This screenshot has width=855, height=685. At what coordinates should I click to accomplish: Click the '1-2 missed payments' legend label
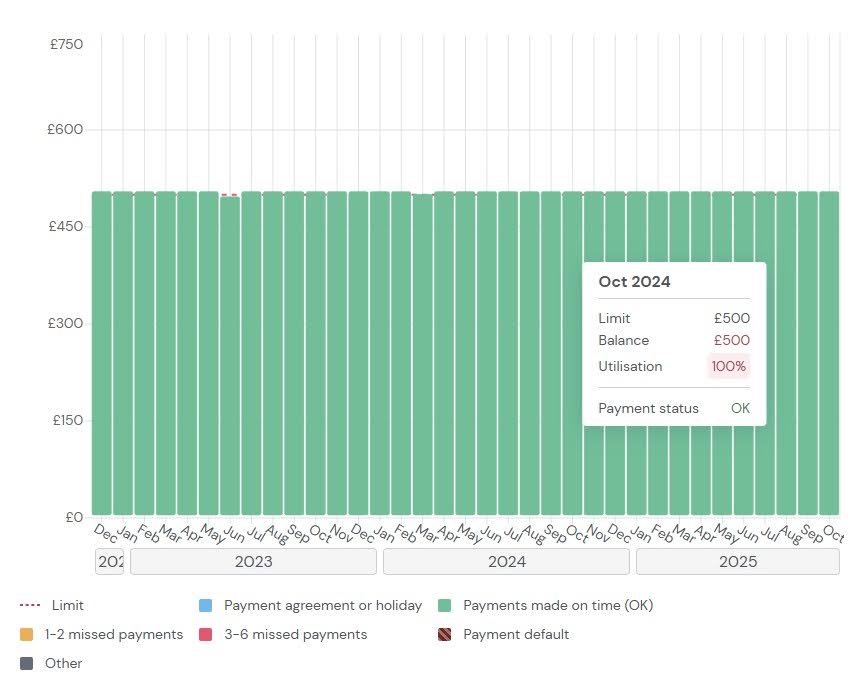(x=114, y=635)
